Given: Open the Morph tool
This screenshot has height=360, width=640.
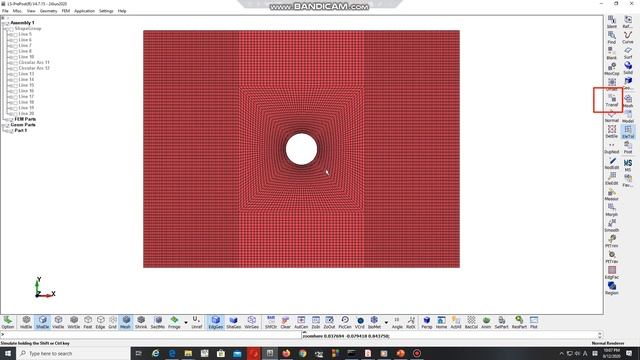Looking at the screenshot, I should tap(611, 210).
